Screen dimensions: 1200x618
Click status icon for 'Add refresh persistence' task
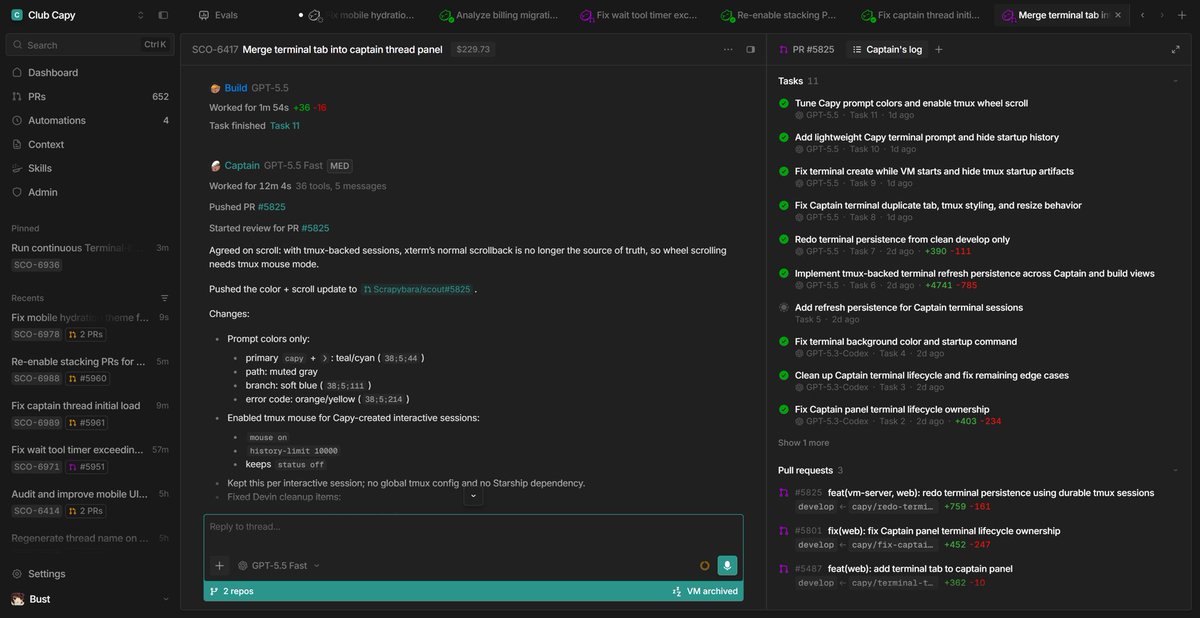(x=784, y=307)
